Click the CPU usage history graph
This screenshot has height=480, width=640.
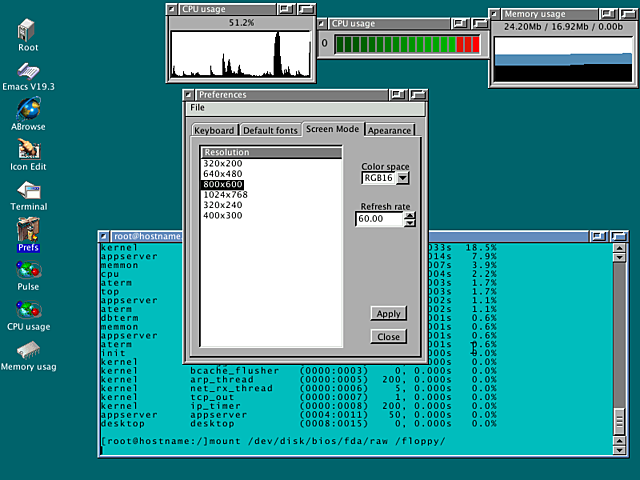tap(241, 54)
